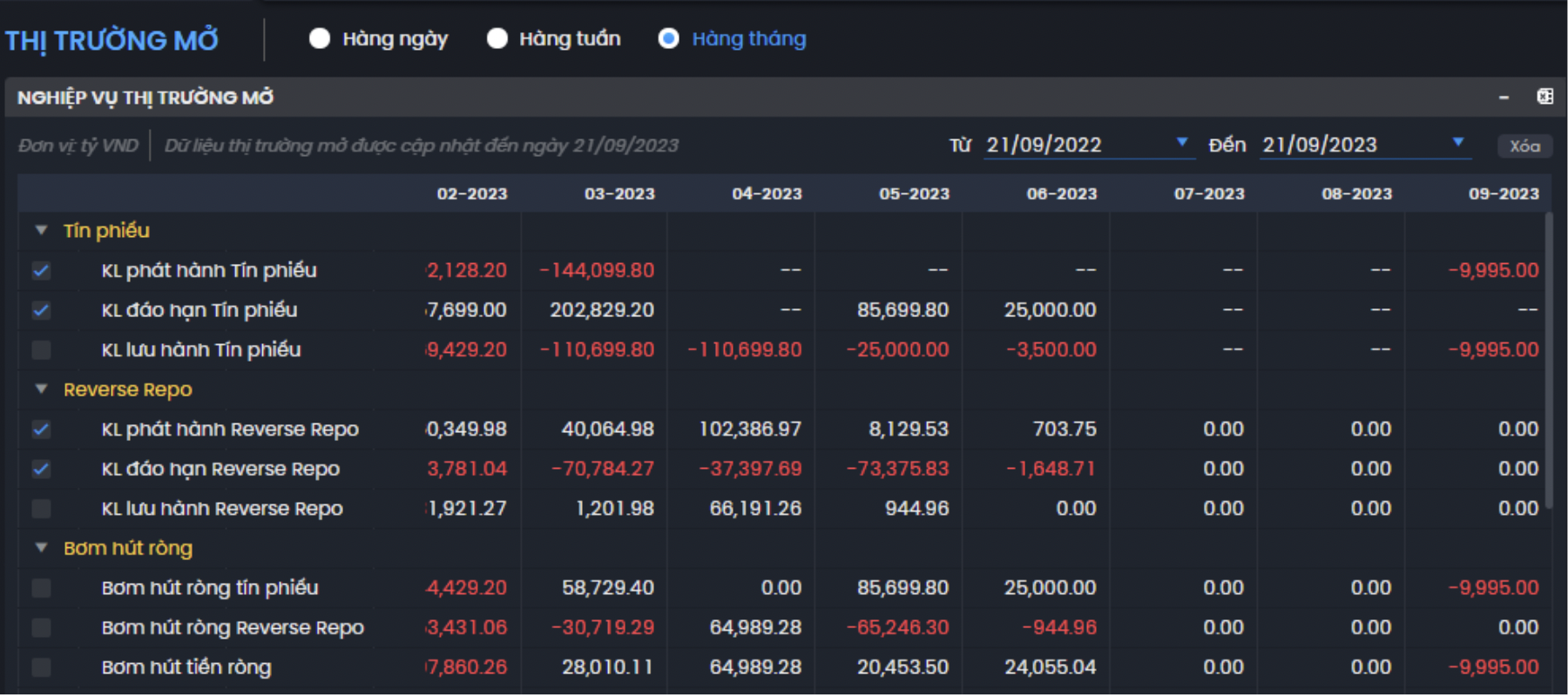The image size is (1568, 697).
Task: Minimize the Nghiệp vụ thị trường mở panel
Action: click(1504, 98)
